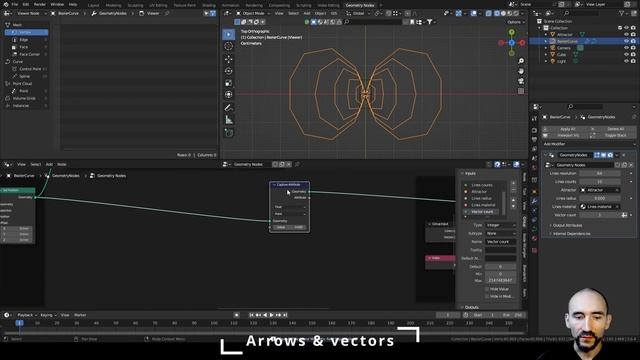Toggle visibility eye for Attractor object

click(626, 35)
